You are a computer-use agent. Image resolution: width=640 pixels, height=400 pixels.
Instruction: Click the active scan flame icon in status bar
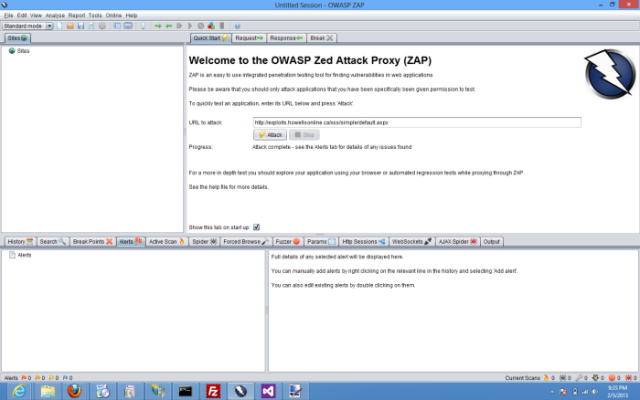546,378
